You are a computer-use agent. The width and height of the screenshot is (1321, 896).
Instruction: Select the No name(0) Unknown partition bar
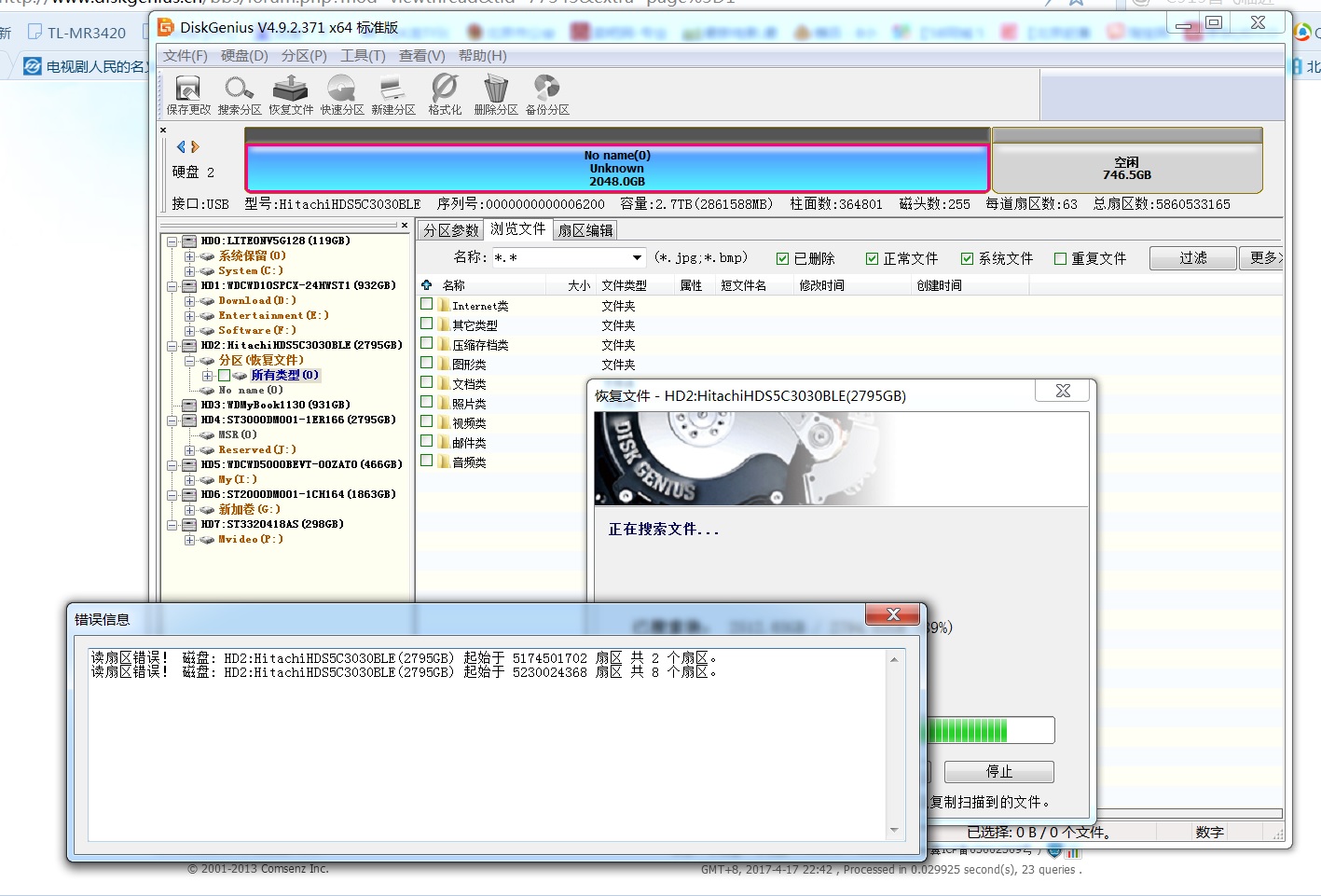click(x=616, y=168)
